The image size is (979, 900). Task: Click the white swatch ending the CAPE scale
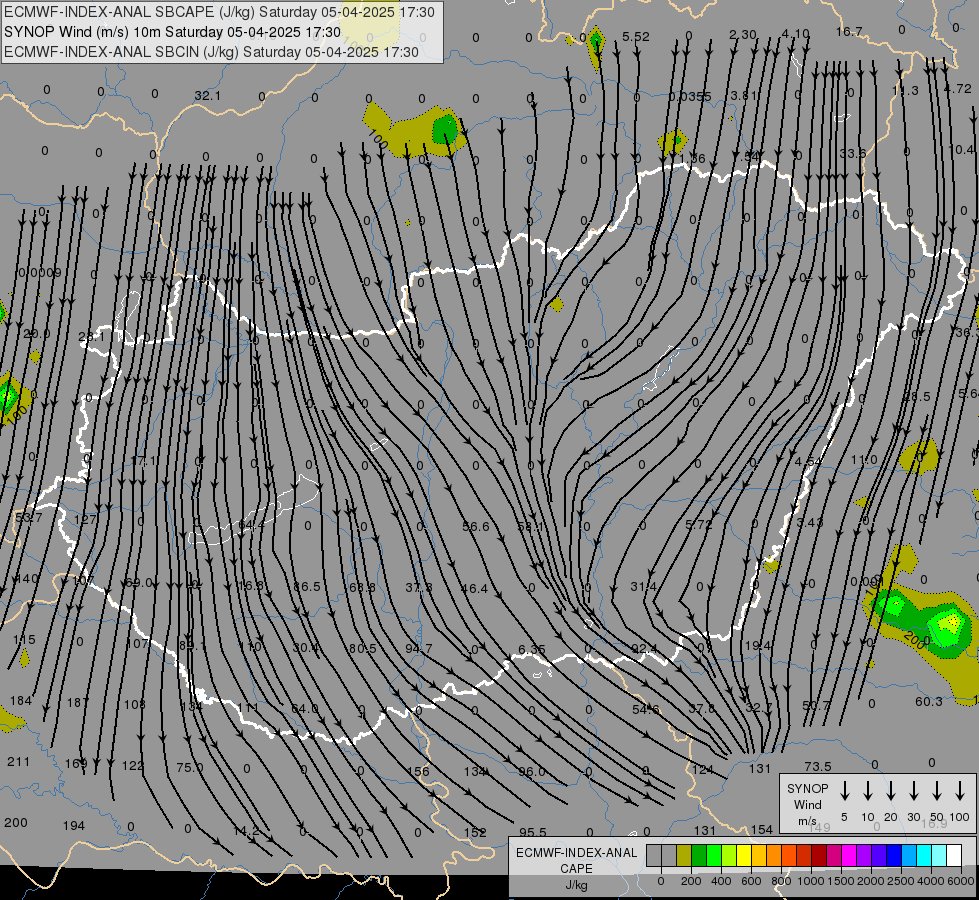click(x=953, y=856)
